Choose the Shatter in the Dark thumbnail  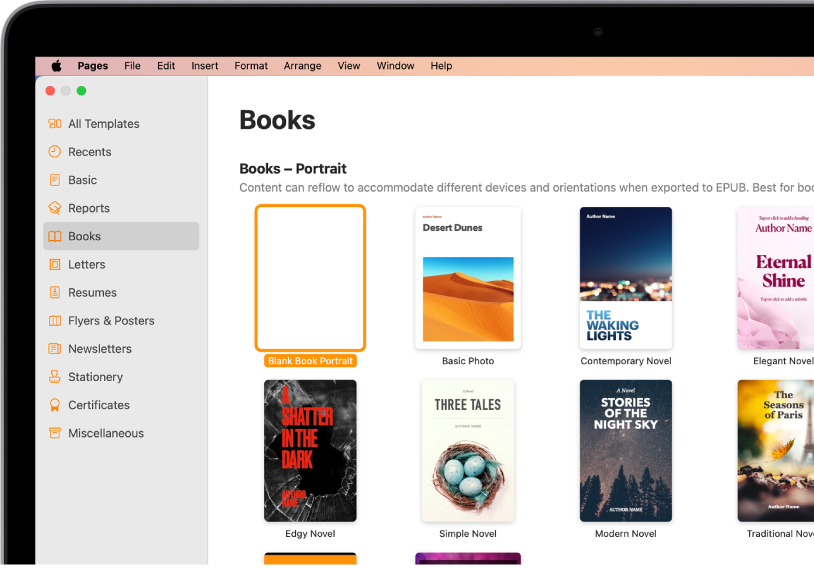coord(310,451)
